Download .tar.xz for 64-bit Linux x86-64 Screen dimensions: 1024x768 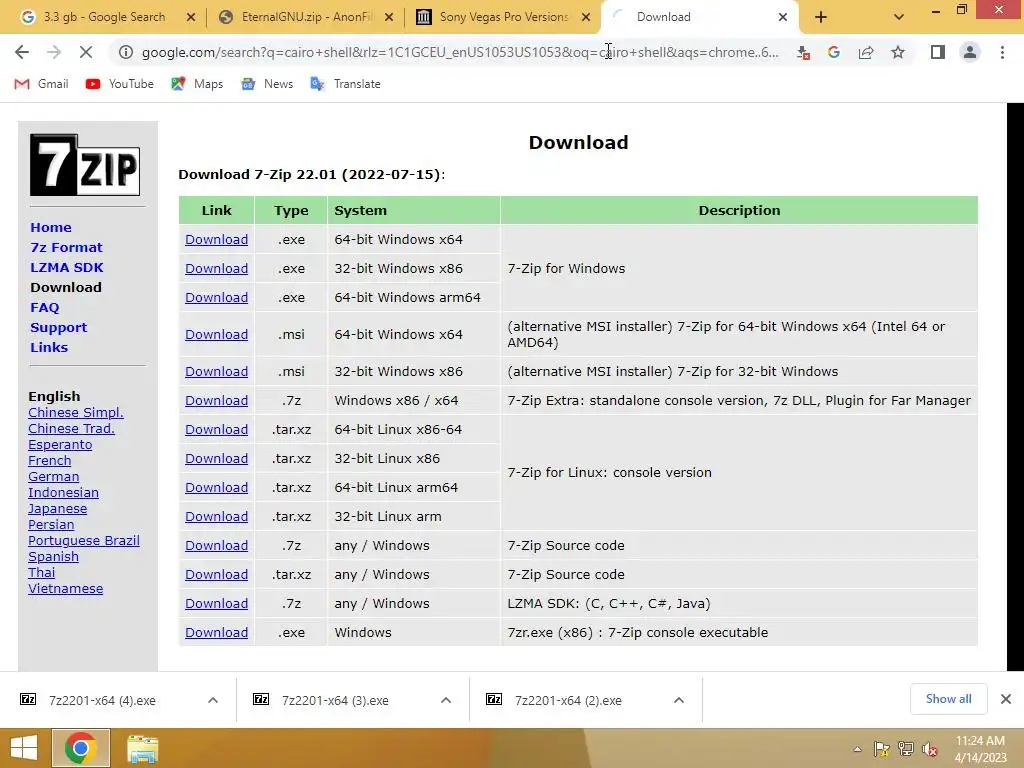point(216,430)
